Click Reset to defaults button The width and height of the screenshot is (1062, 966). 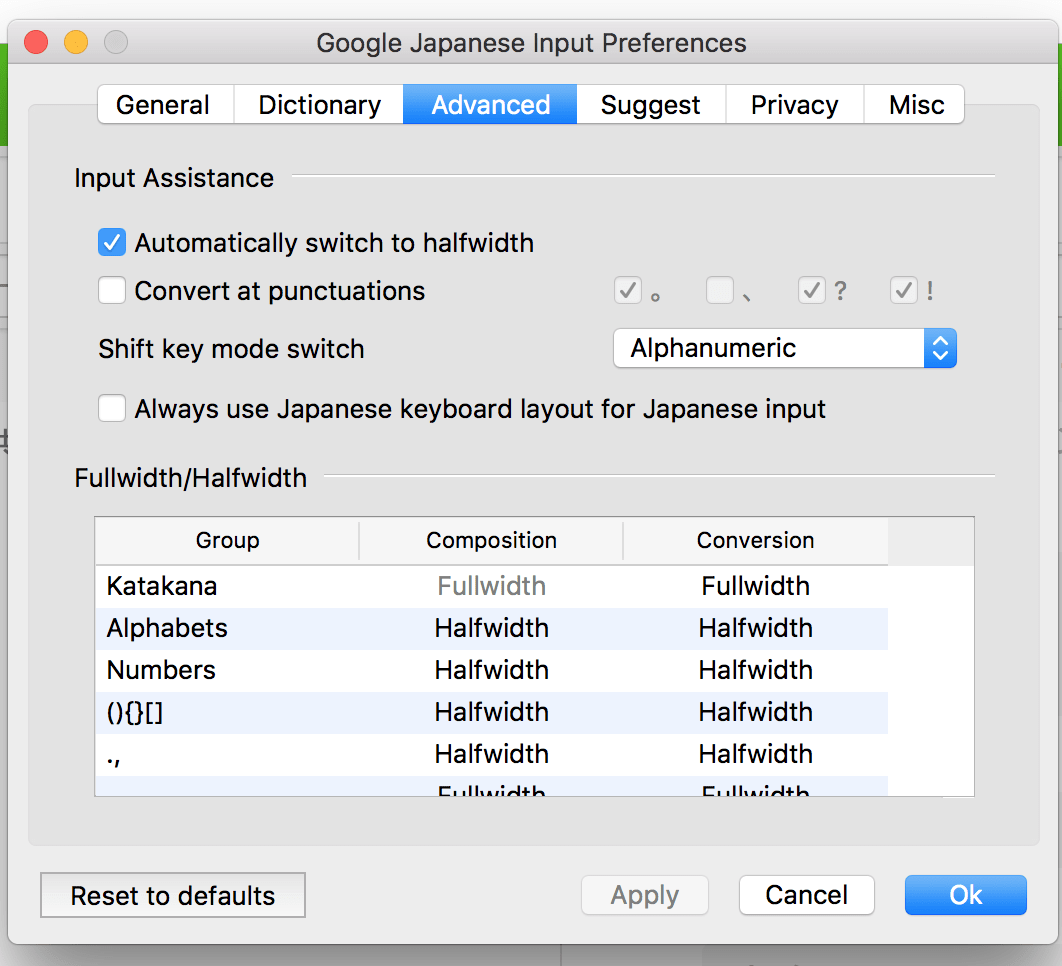tap(173, 895)
